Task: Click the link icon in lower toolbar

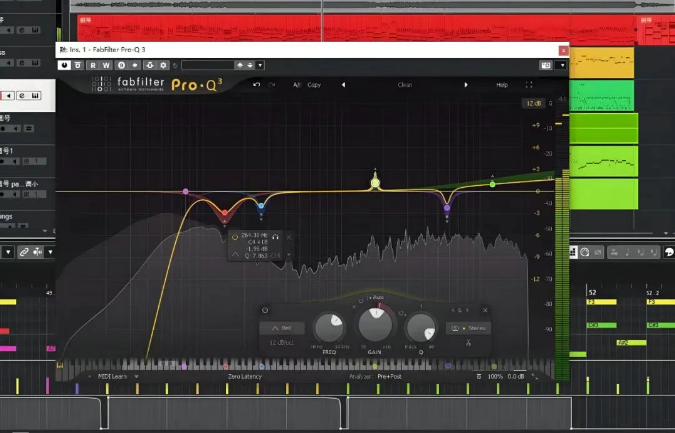Action: (24, 252)
